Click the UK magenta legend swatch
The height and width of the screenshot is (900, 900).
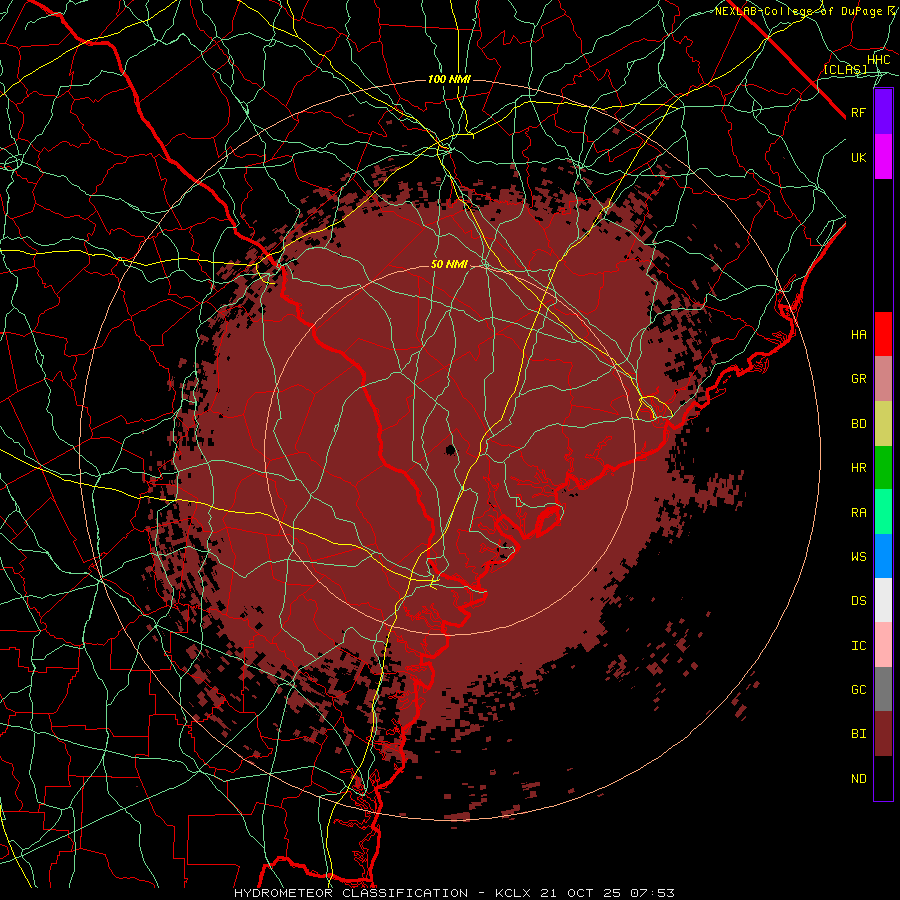click(x=883, y=157)
